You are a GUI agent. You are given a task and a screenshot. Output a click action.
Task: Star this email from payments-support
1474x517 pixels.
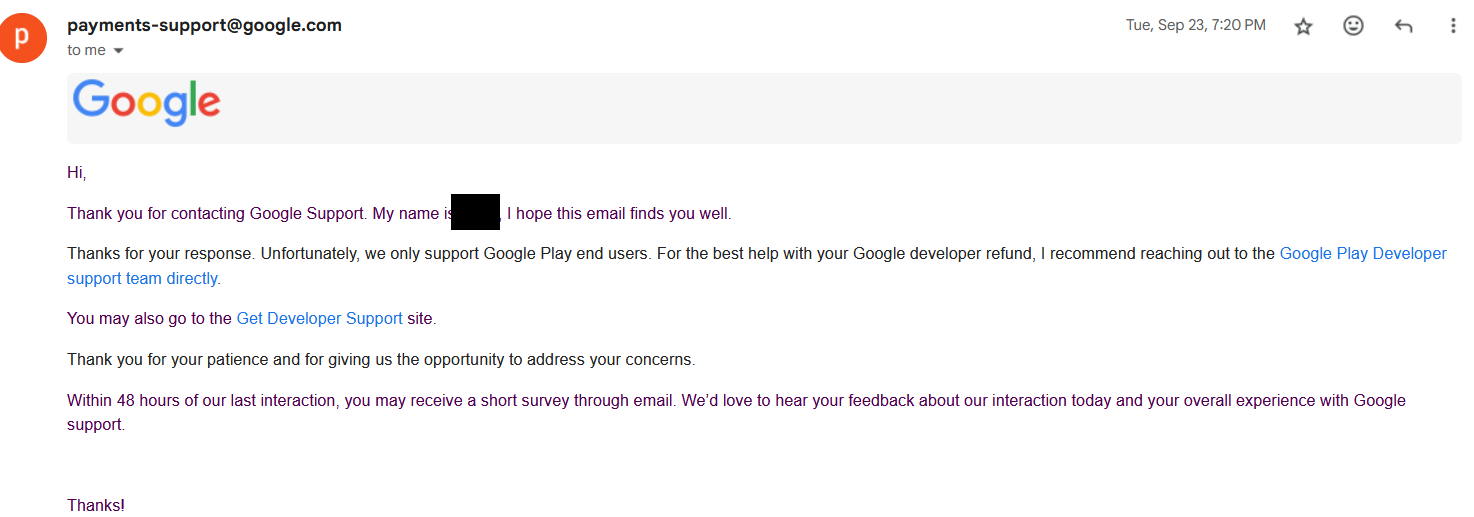1303,27
